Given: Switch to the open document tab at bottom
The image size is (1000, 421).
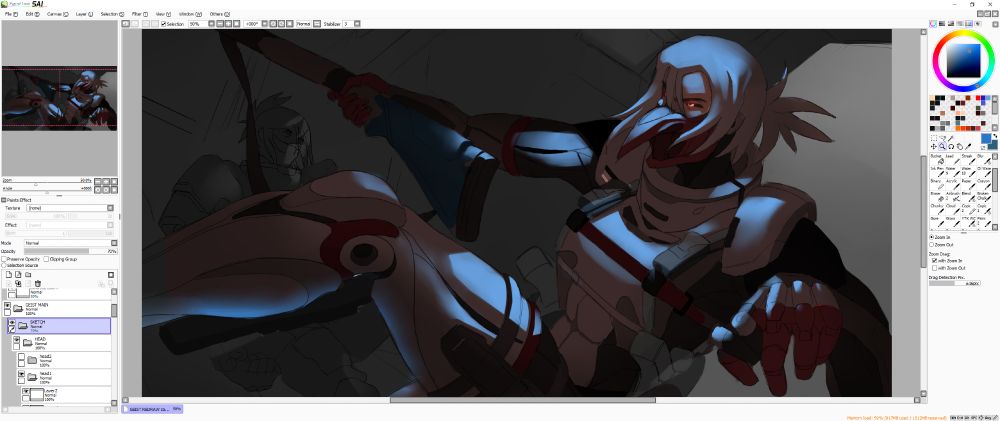Looking at the screenshot, I should click(152, 409).
